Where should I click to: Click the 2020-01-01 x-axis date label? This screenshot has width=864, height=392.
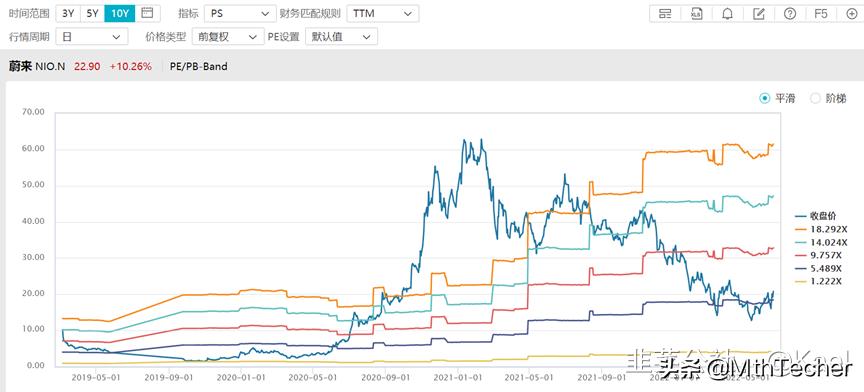pos(241,378)
